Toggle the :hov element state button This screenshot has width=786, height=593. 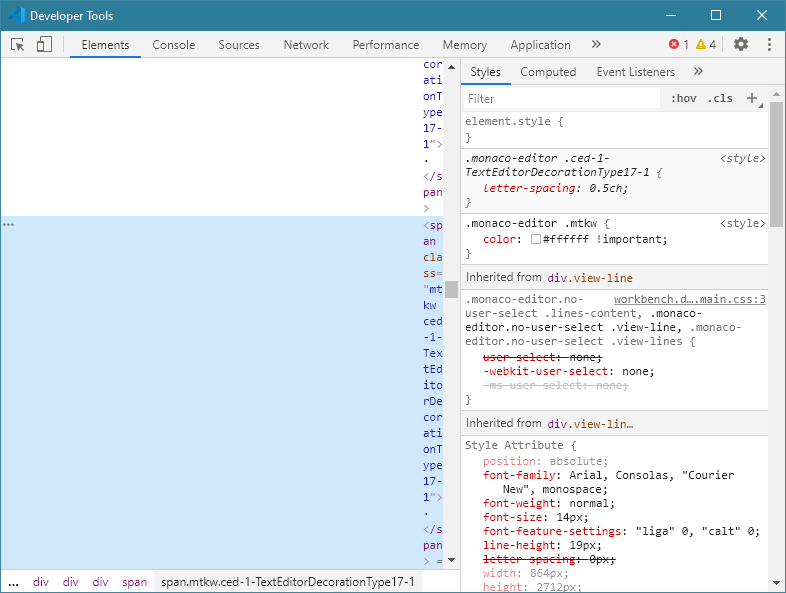[x=684, y=98]
